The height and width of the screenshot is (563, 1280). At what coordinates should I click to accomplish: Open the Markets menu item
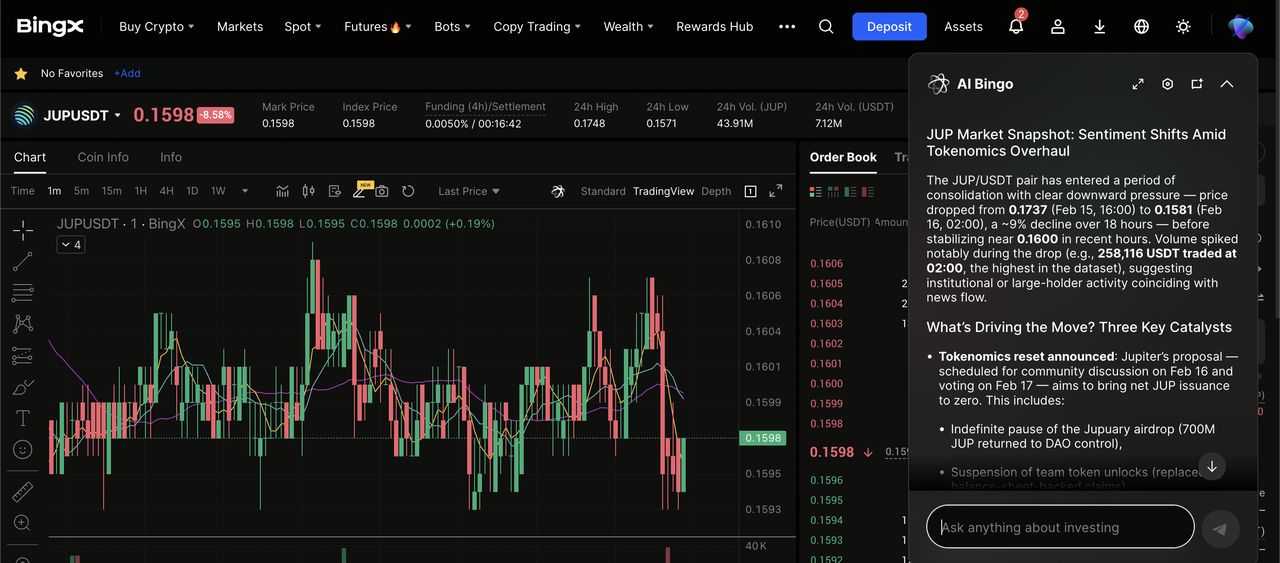(x=240, y=27)
